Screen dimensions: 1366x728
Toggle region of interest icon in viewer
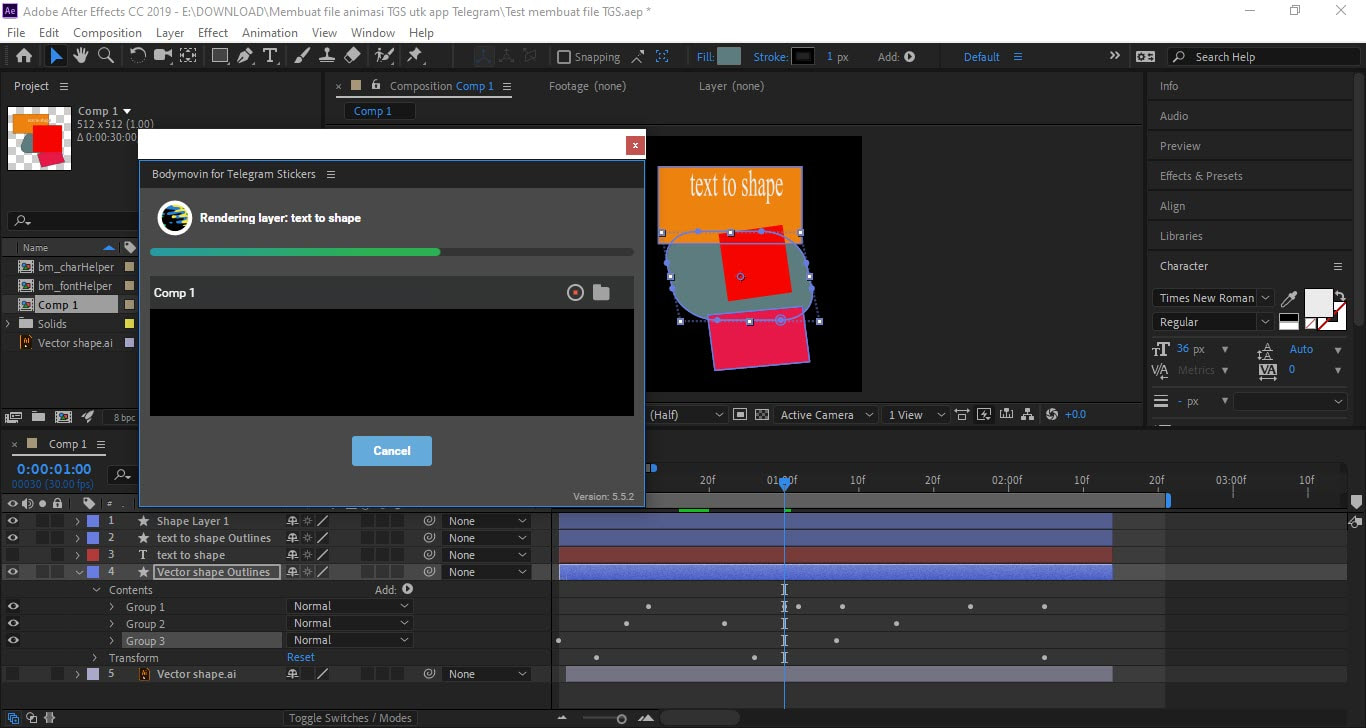[740, 414]
